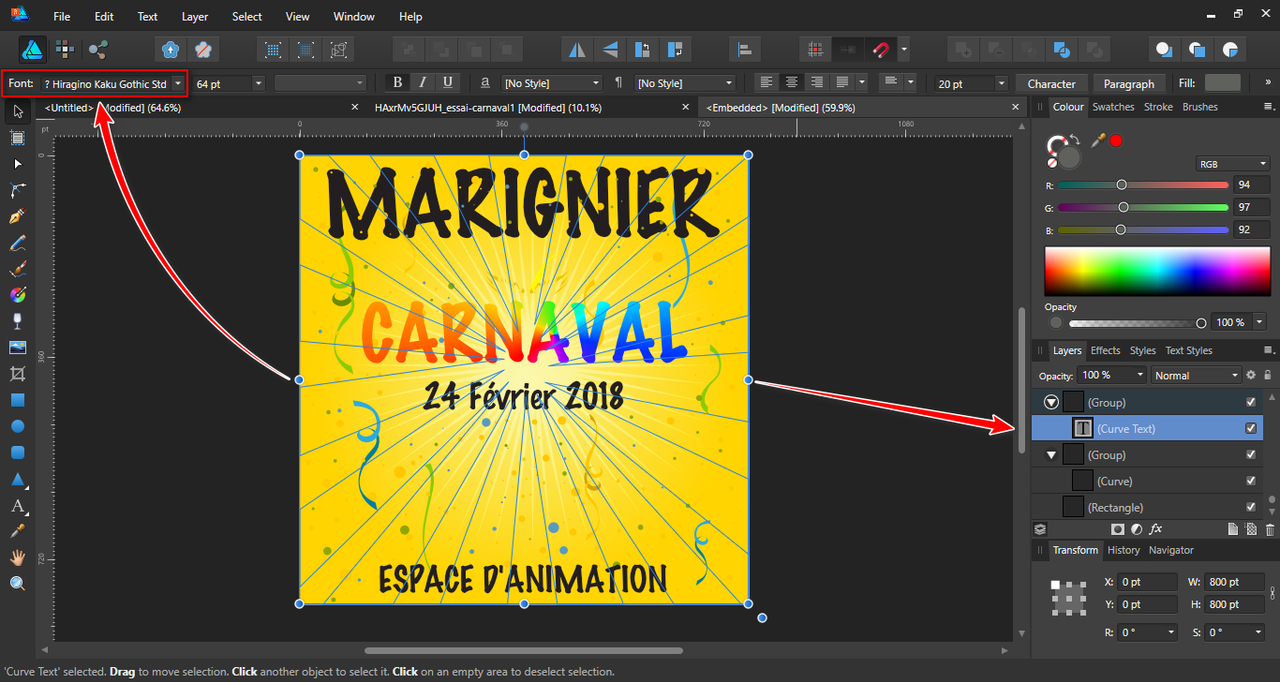Delete layer with trash icon
This screenshot has width=1280, height=682.
[x=1270, y=529]
